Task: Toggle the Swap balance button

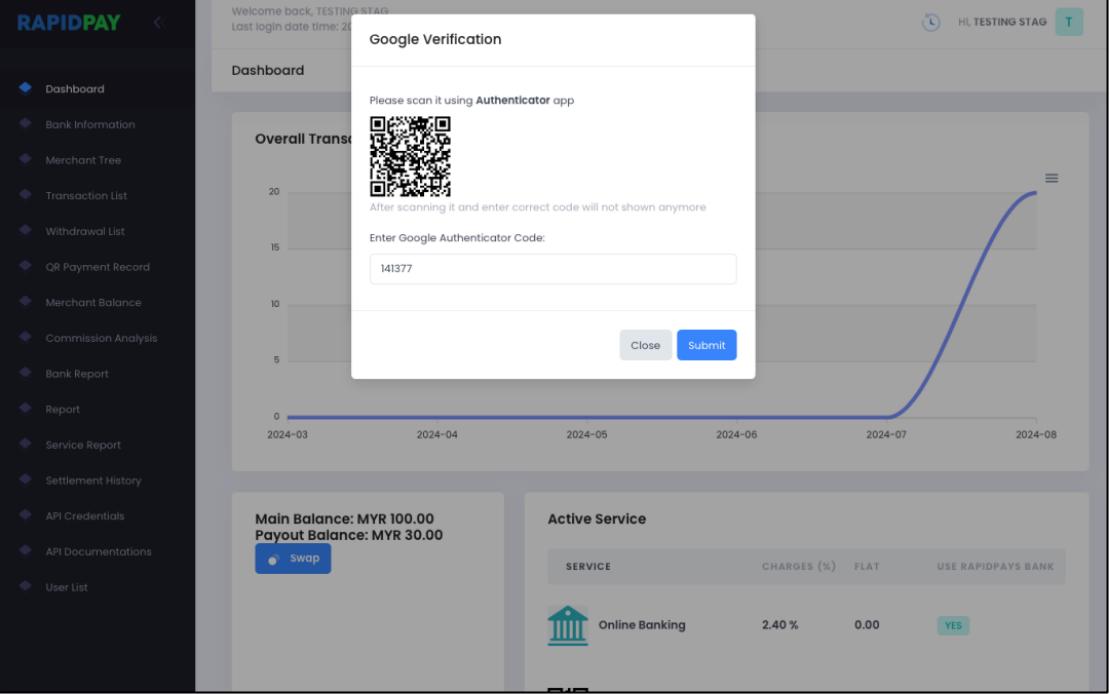Action: coord(293,559)
